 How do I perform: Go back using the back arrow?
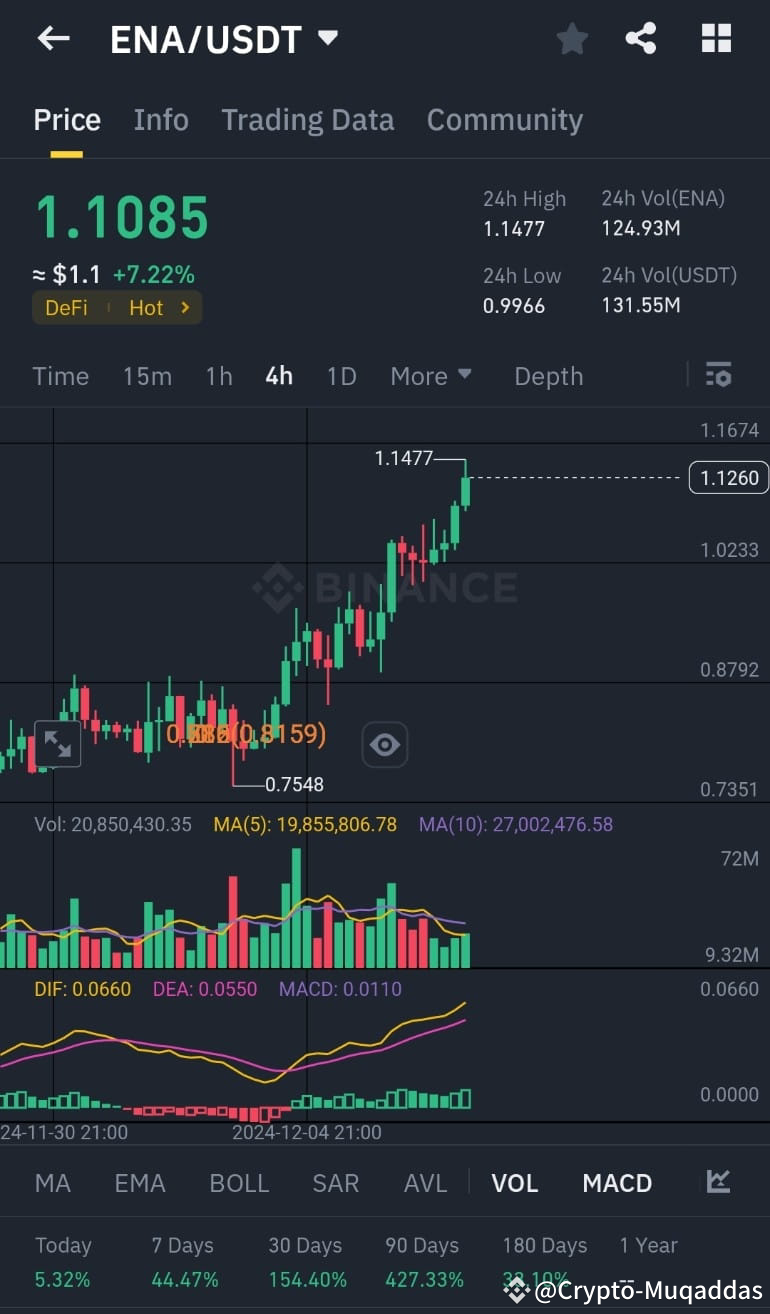click(52, 38)
